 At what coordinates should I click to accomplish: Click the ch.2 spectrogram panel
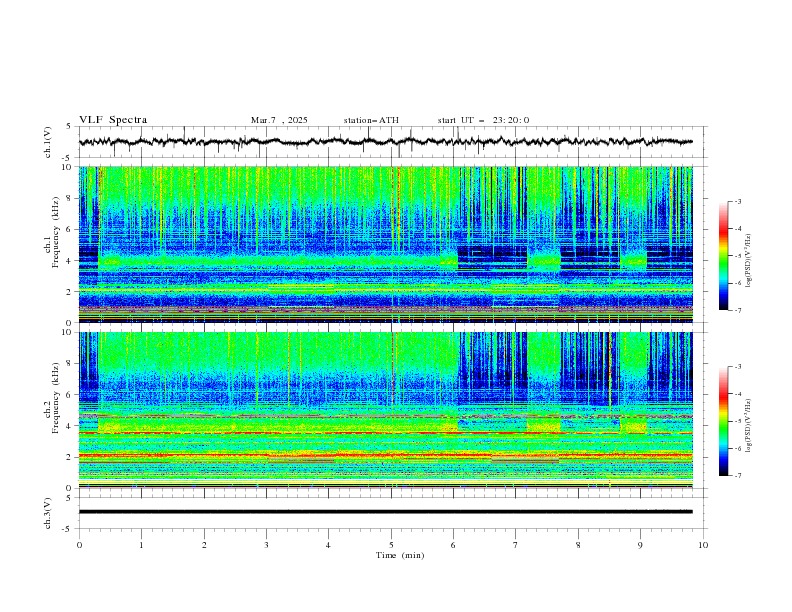(385, 410)
